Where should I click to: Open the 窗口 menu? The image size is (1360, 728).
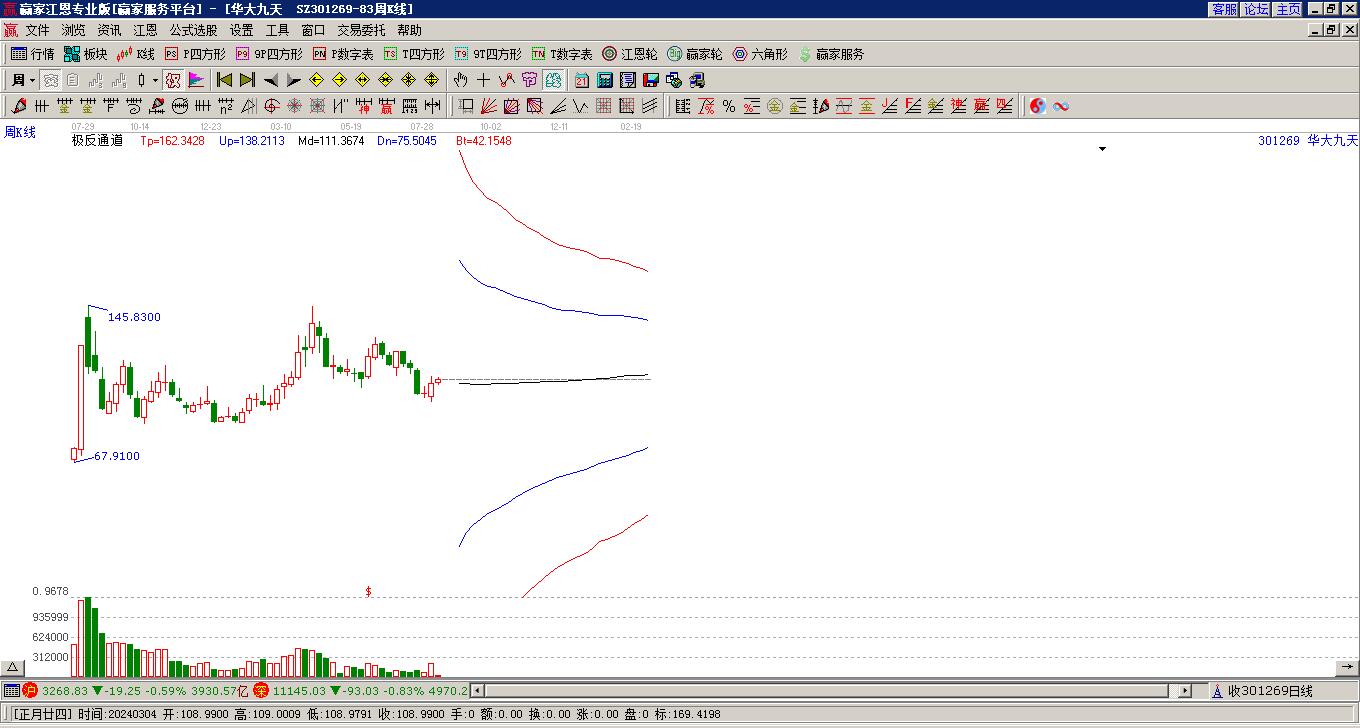[x=313, y=31]
